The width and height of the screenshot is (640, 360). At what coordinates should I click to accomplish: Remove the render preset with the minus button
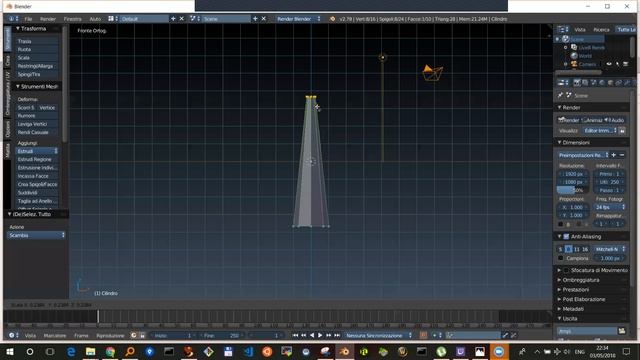pos(622,155)
